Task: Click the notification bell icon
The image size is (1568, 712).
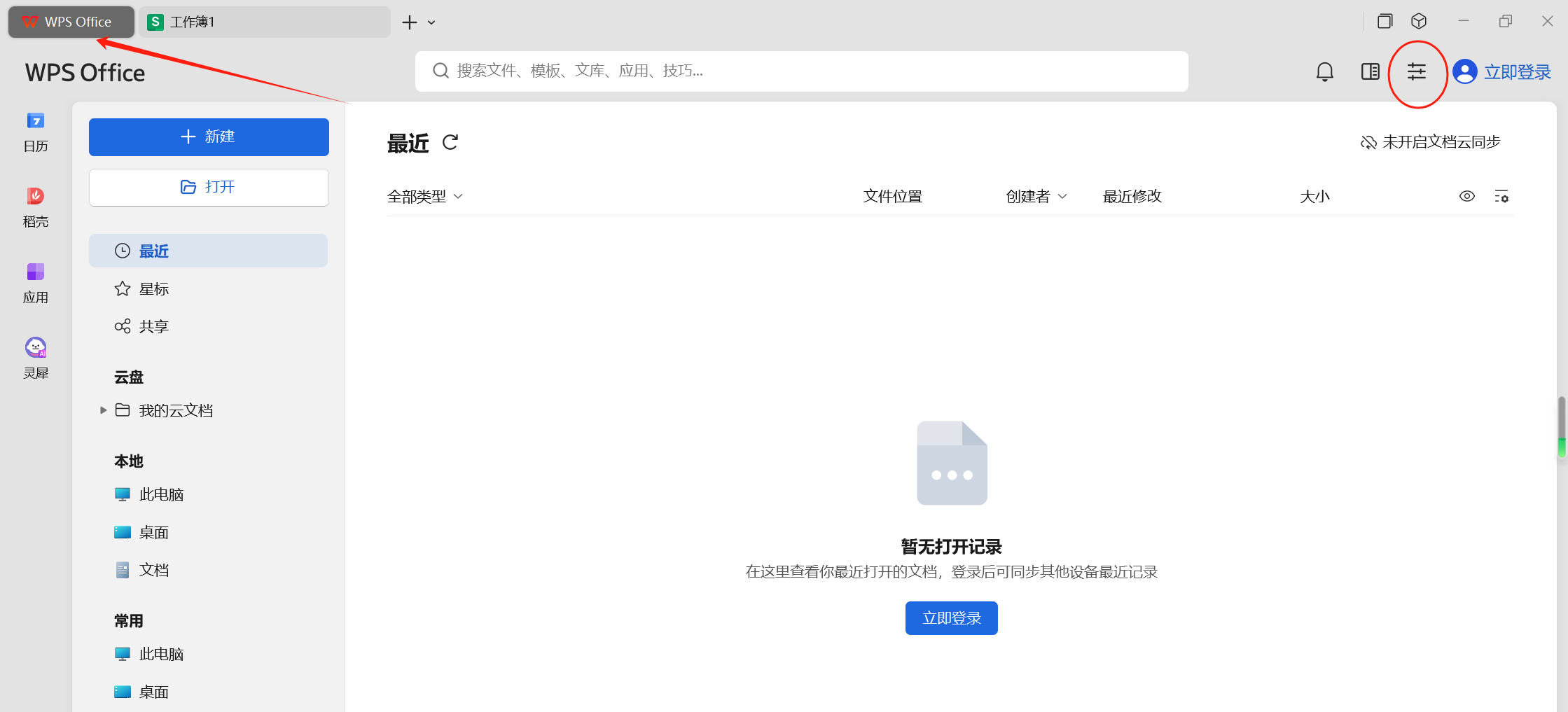Action: click(x=1324, y=71)
